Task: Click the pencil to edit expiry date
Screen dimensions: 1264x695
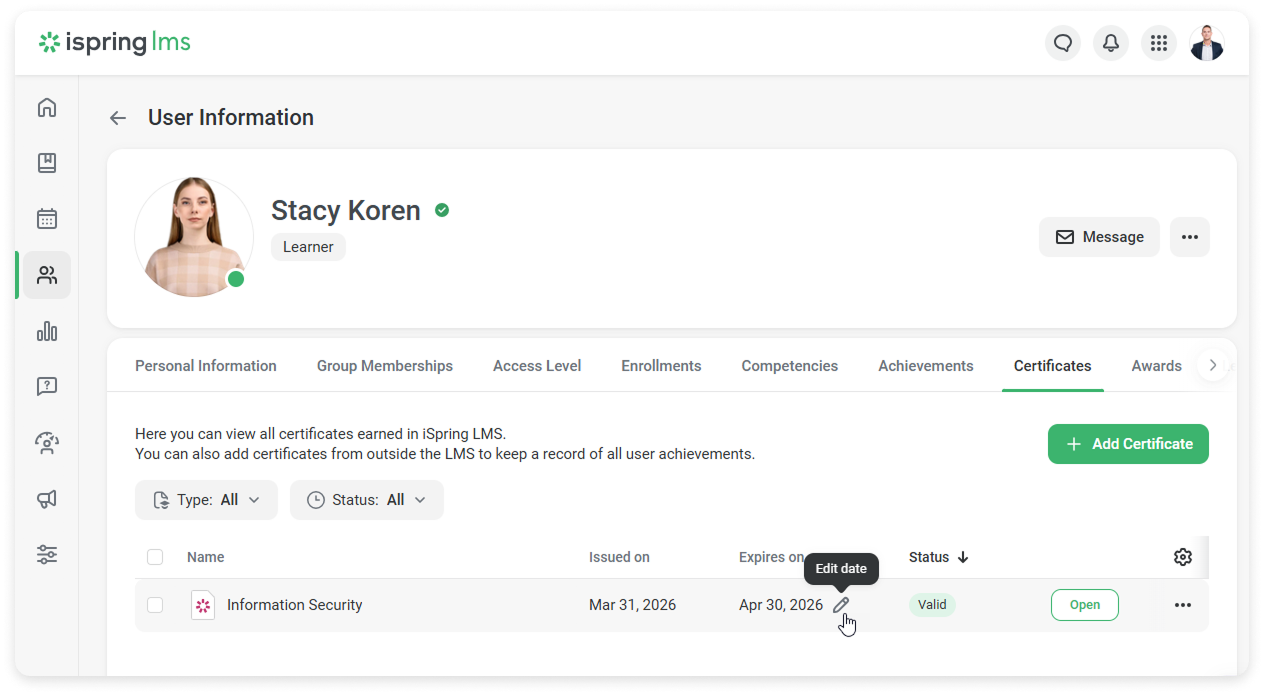Action: click(841, 605)
